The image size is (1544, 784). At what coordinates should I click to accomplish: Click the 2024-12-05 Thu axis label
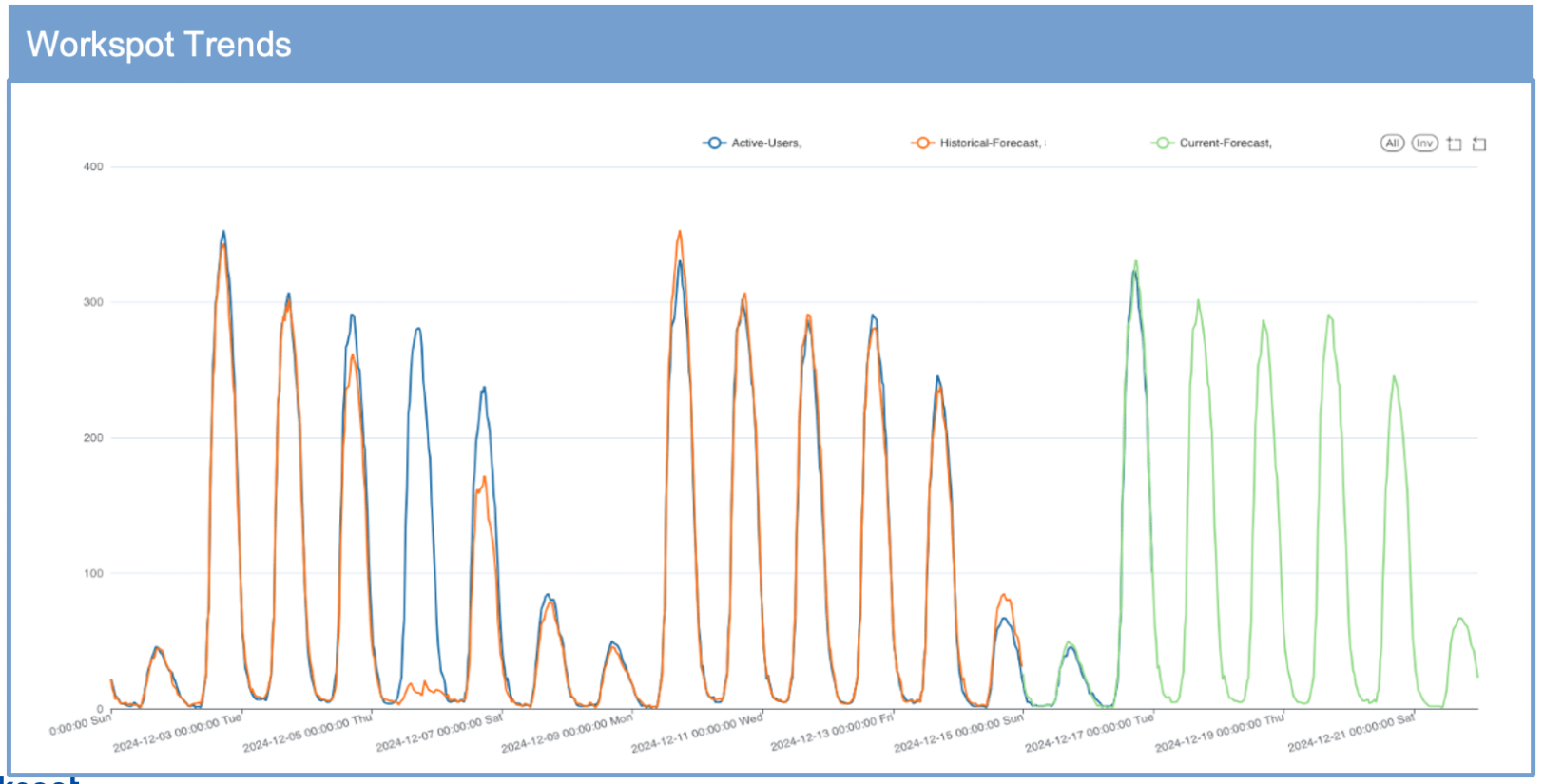pos(308,733)
